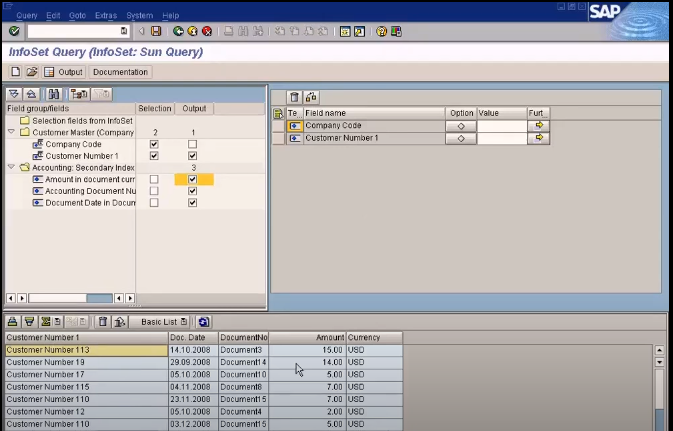Click the Refresh blue icon in output toolbar

(x=203, y=322)
